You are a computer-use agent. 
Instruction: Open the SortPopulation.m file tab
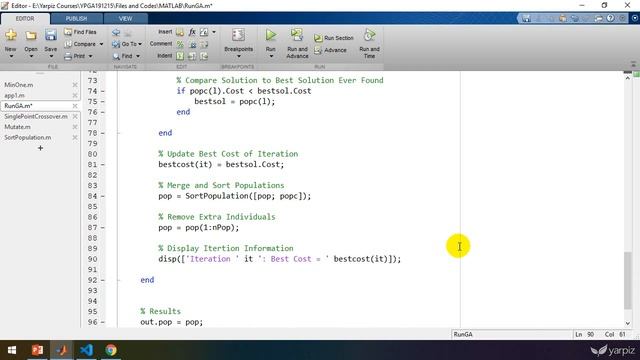point(28,138)
